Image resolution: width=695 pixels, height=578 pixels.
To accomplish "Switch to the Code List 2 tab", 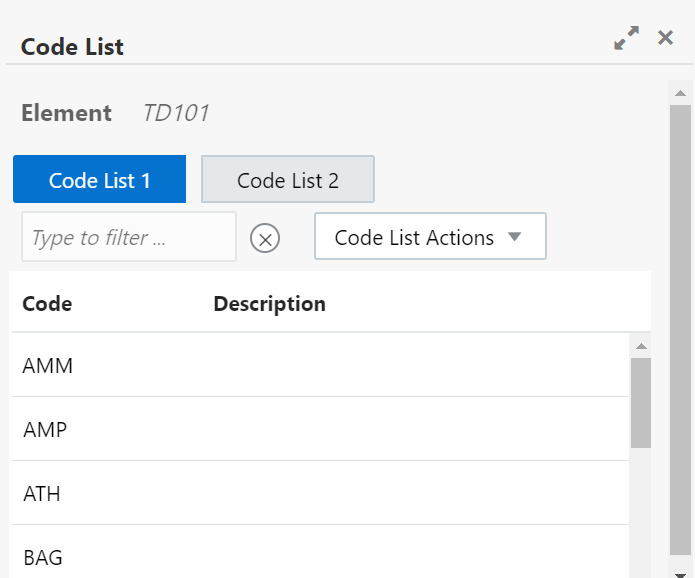I will 288,180.
